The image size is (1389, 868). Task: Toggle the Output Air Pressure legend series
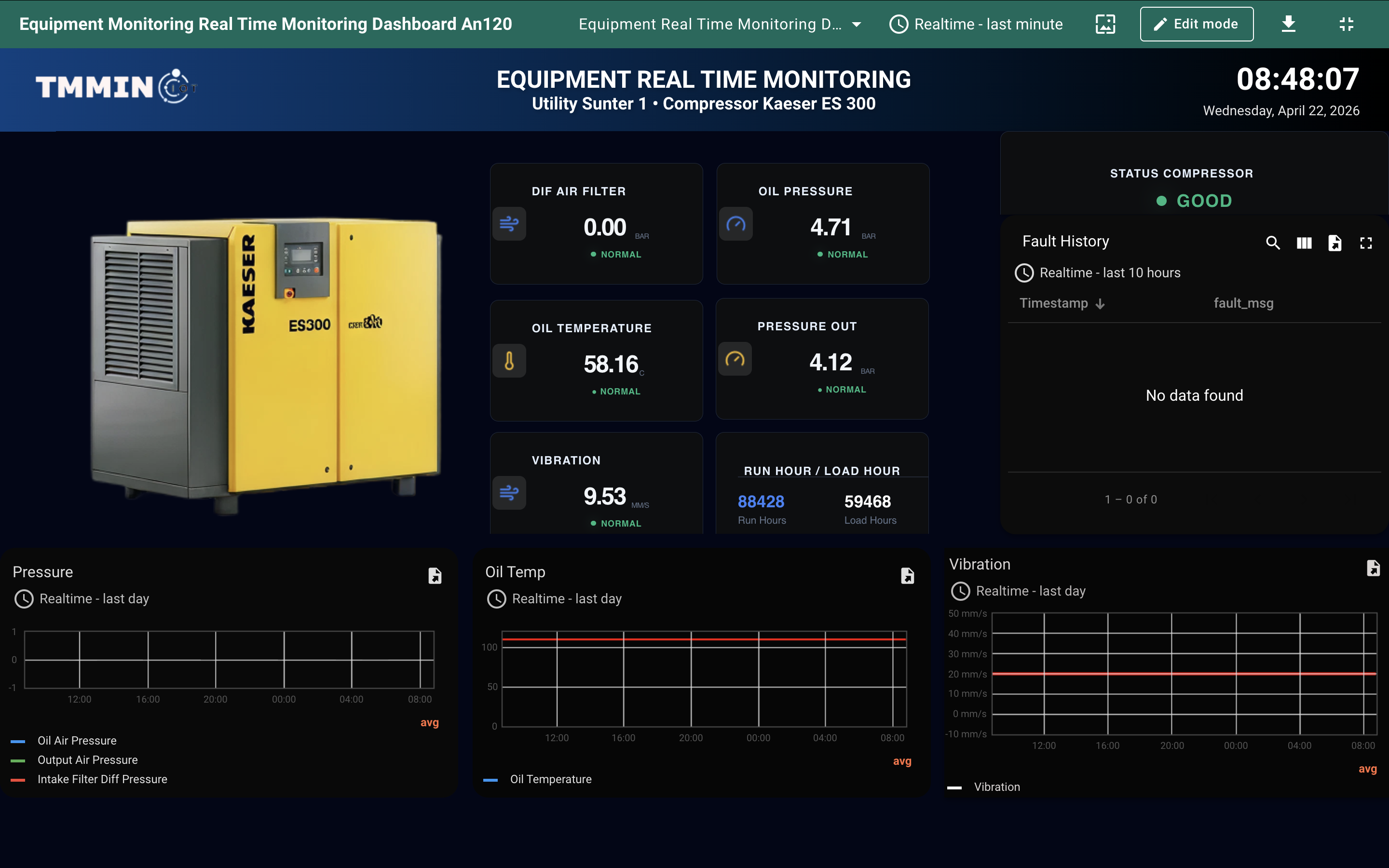point(87,760)
